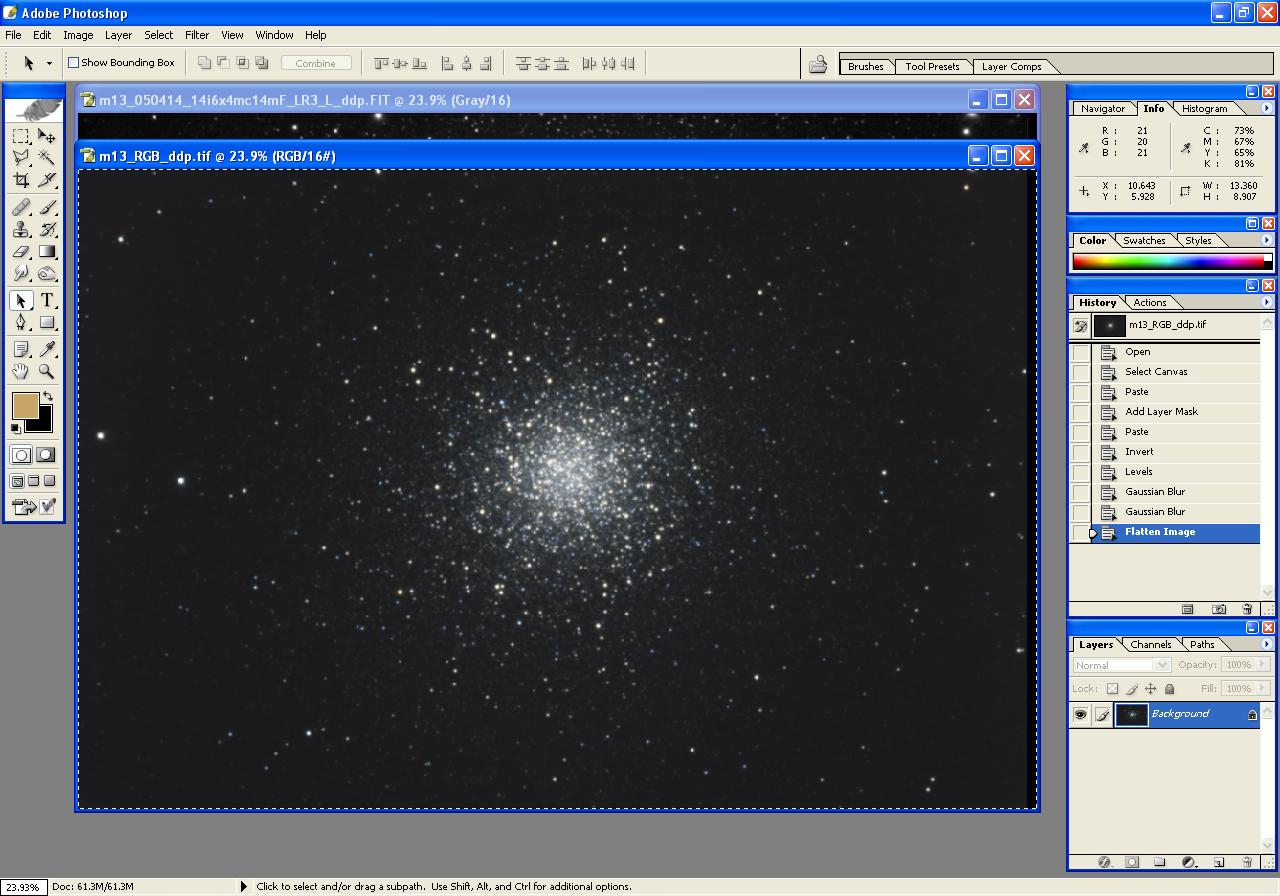
Task: Toggle history state box beside Levels
Action: click(x=1081, y=472)
